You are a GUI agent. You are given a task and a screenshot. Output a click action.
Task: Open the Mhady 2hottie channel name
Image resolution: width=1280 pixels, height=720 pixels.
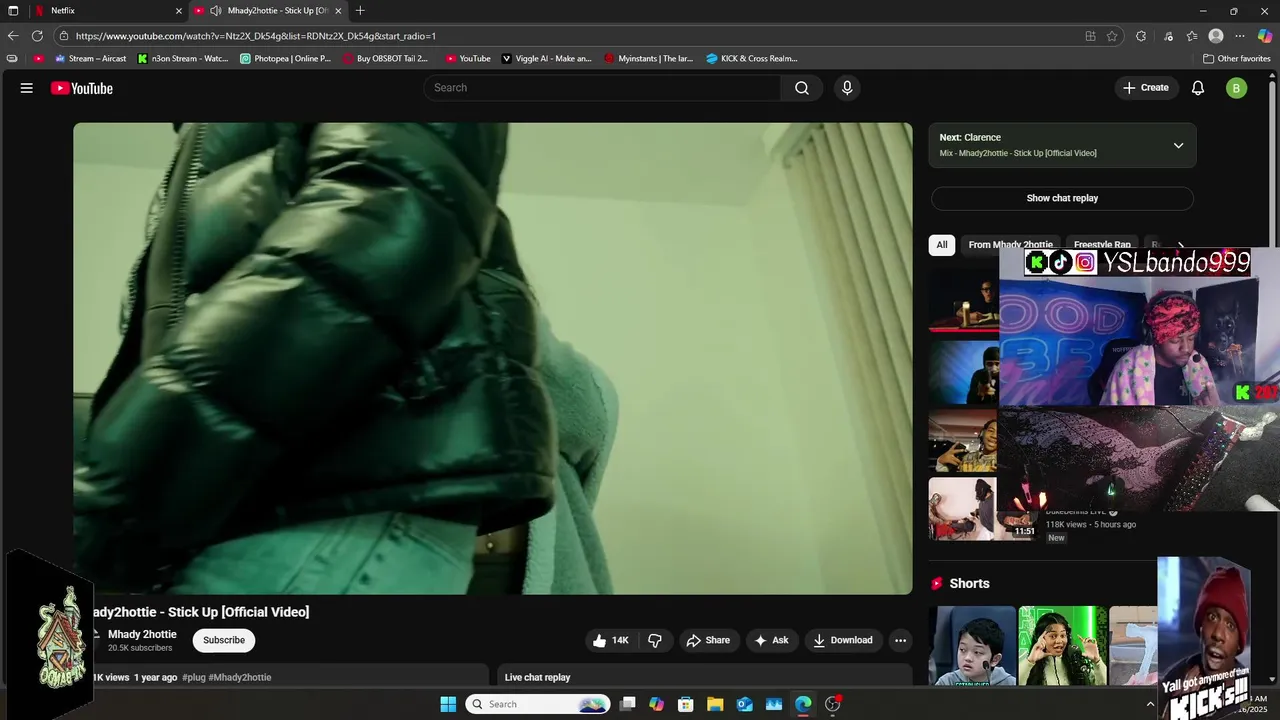point(142,634)
